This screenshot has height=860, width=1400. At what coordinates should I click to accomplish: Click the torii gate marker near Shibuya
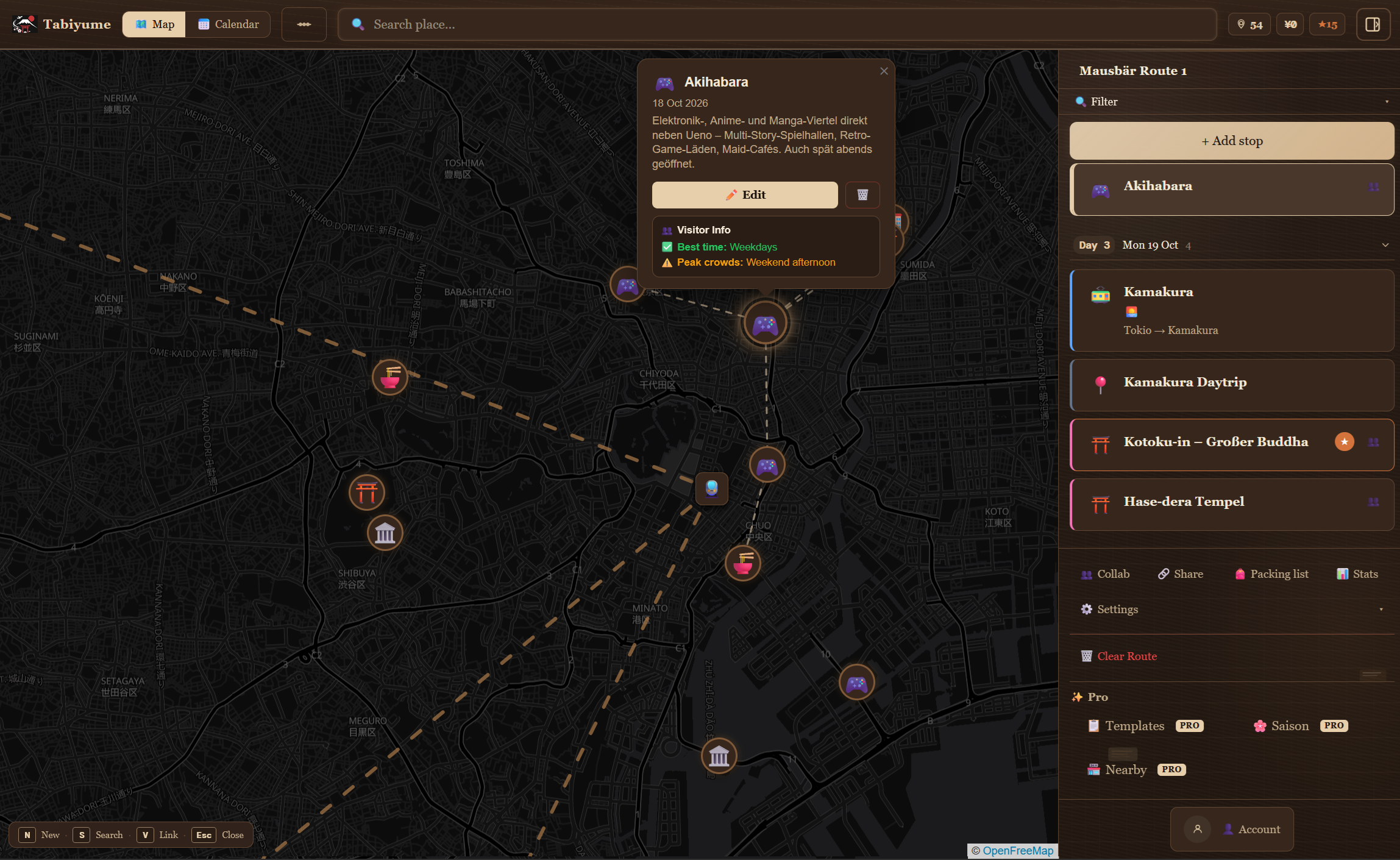pos(367,492)
